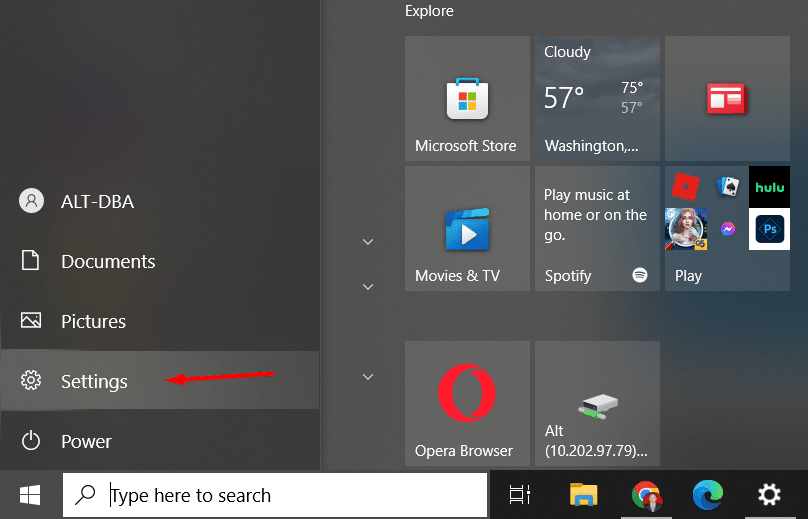
Task: Open the Solitaire cards icon in Play folder
Action: tap(728, 186)
